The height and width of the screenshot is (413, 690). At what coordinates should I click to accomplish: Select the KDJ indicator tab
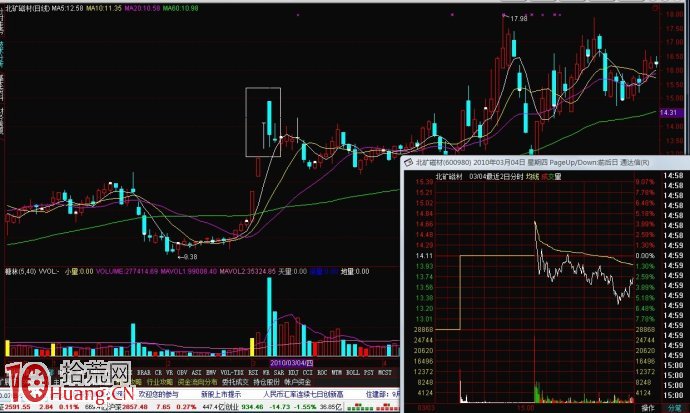294,373
